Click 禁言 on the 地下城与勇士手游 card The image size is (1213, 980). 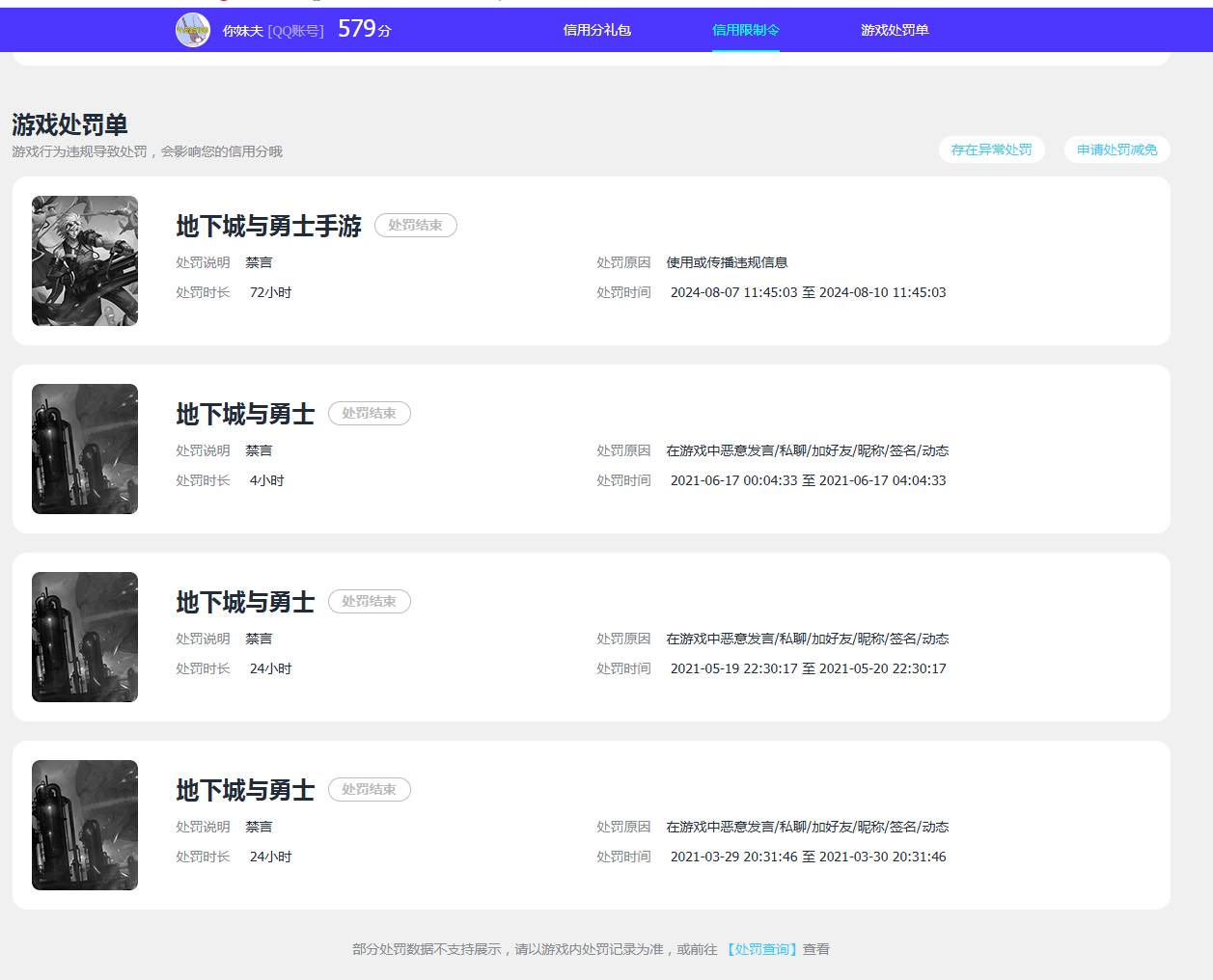click(259, 262)
